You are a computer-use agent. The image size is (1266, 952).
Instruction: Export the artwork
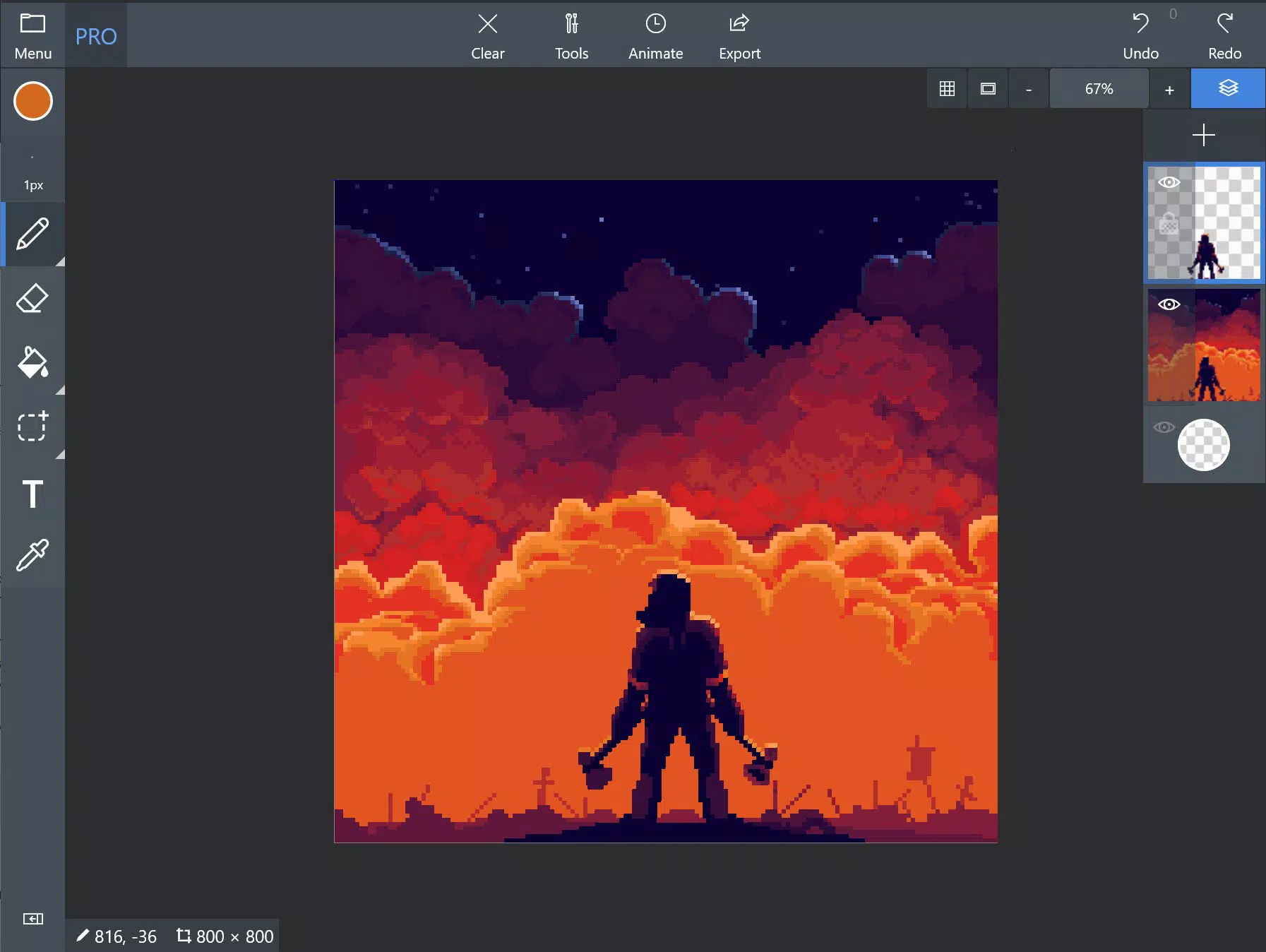pyautogui.click(x=739, y=35)
